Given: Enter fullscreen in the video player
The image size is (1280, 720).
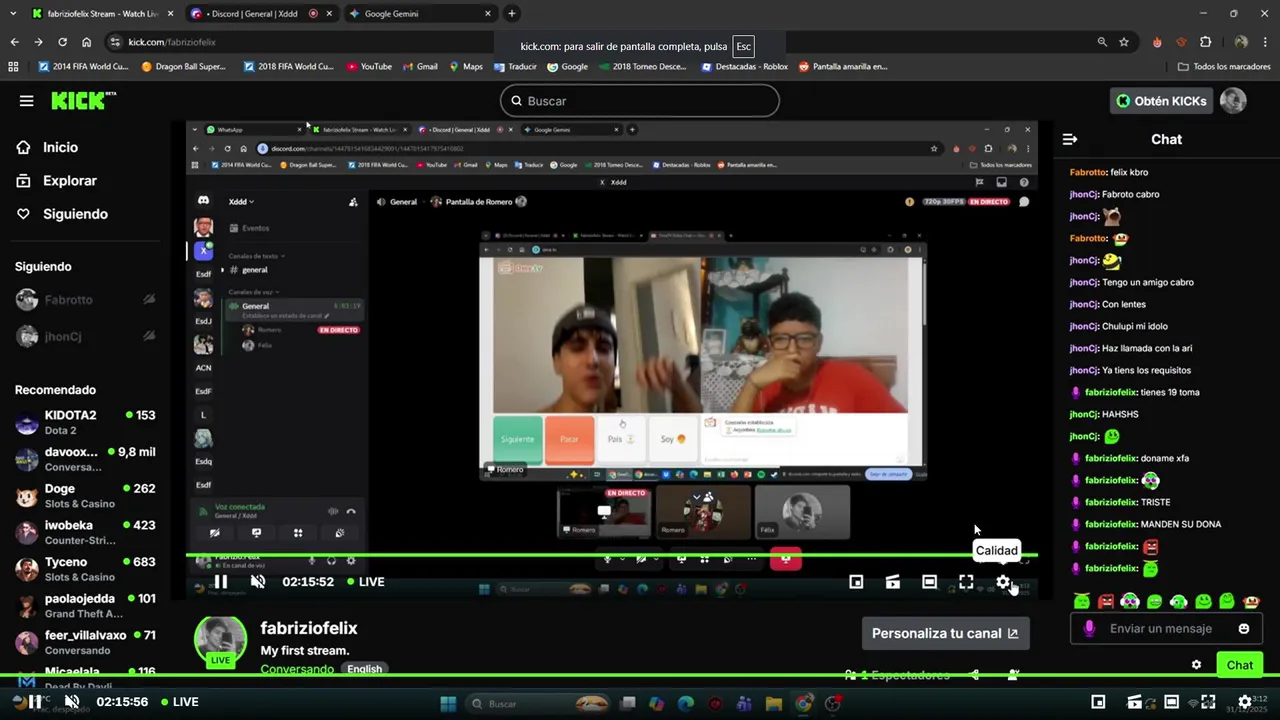Looking at the screenshot, I should (x=966, y=582).
